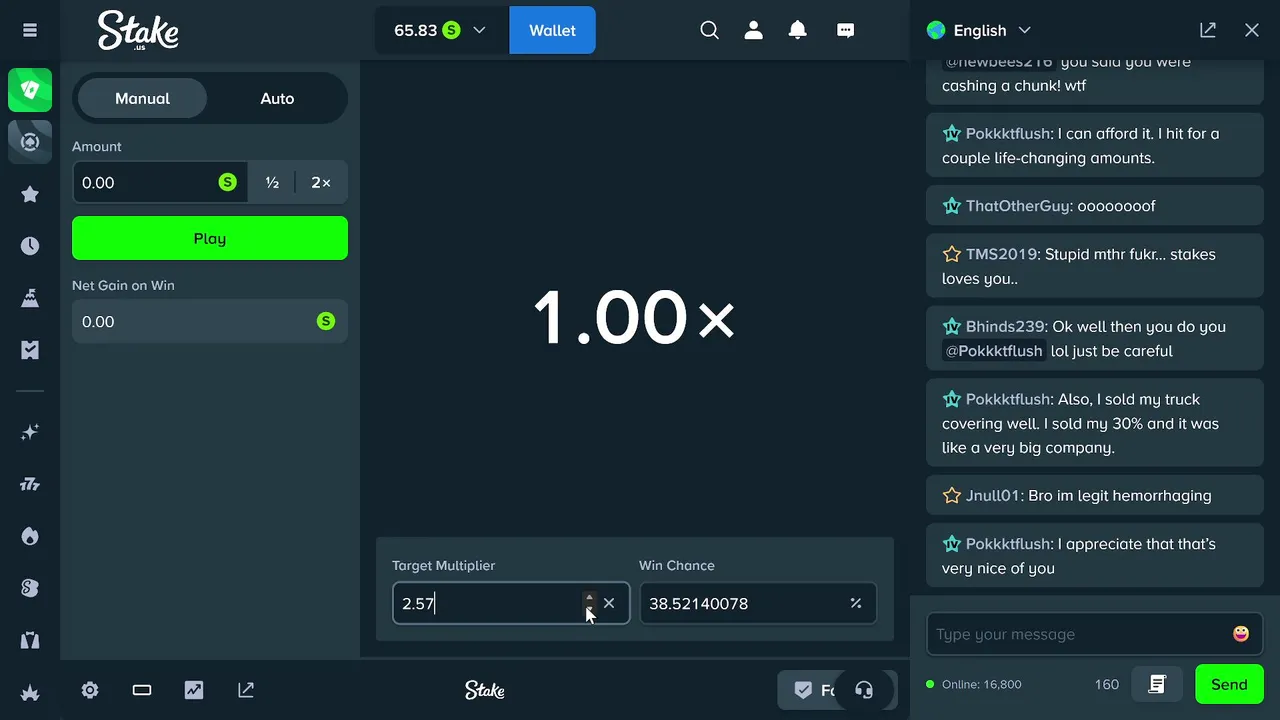Screen dimensions: 1280x720
Task: Open the notifications bell
Action: click(x=797, y=30)
